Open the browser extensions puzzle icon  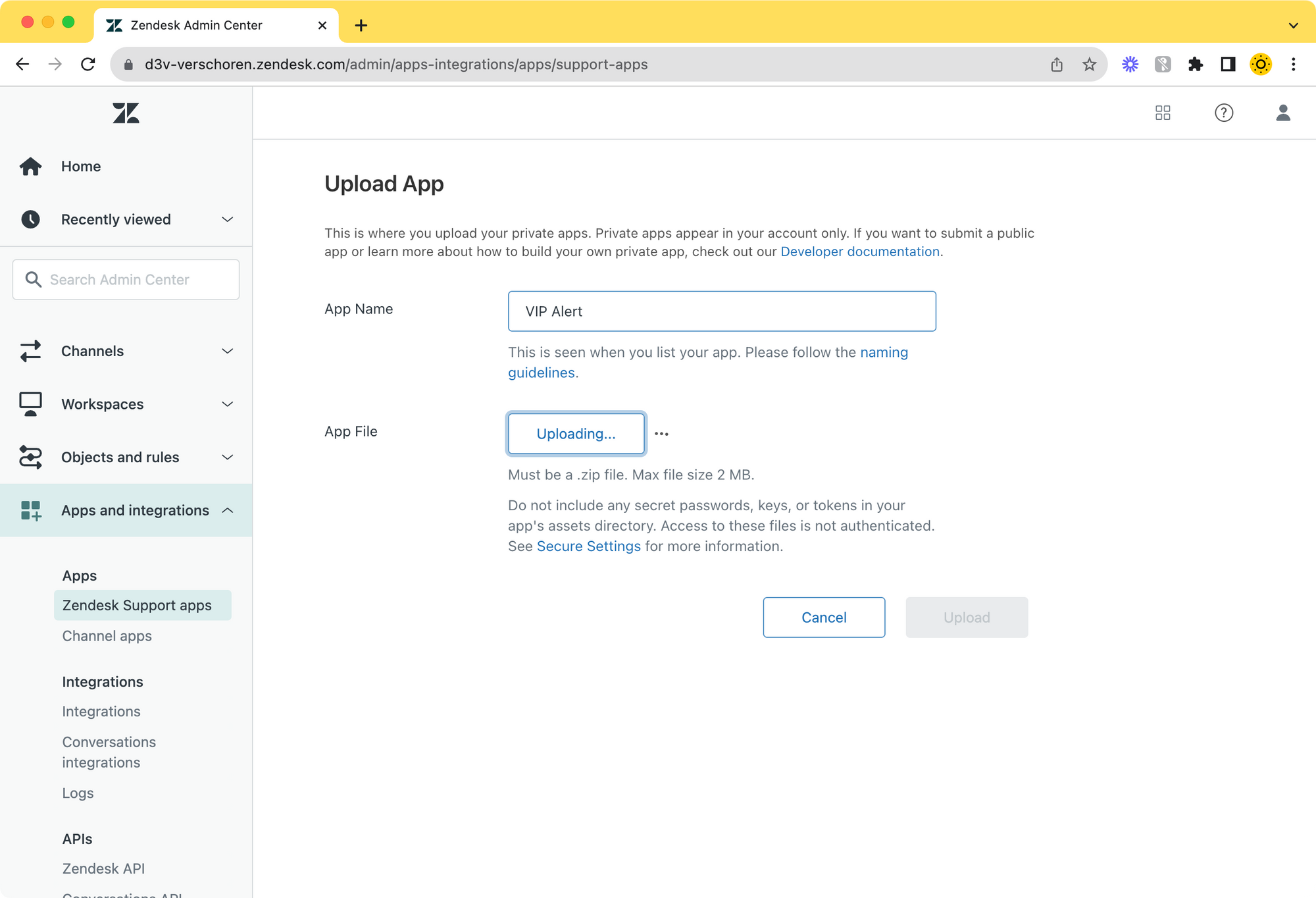pos(1195,65)
